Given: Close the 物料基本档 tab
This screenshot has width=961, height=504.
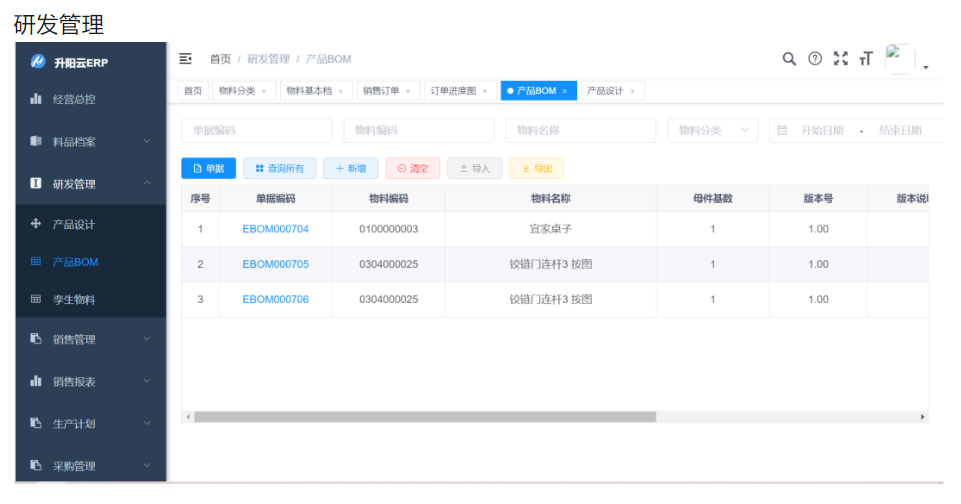Looking at the screenshot, I should pyautogui.click(x=340, y=92).
